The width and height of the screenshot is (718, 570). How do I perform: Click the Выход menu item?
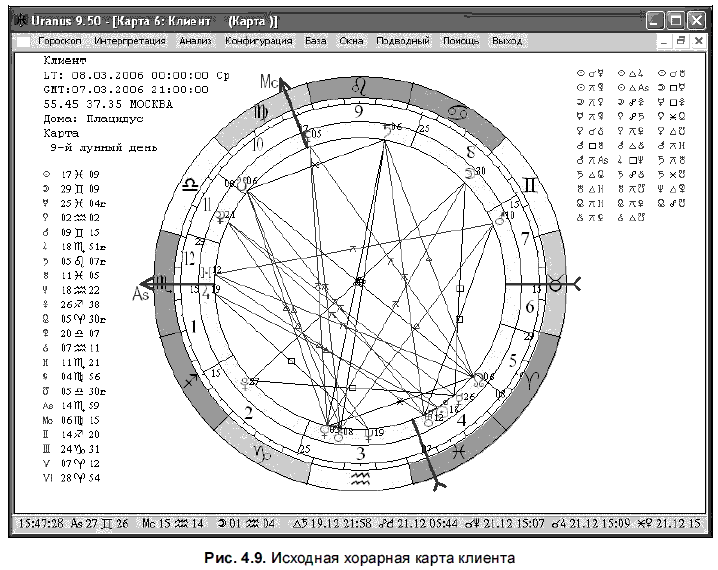click(507, 41)
